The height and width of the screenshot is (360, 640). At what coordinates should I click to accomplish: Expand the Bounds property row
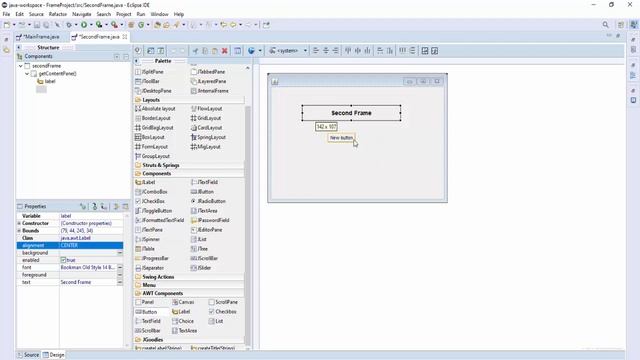click(x=19, y=231)
